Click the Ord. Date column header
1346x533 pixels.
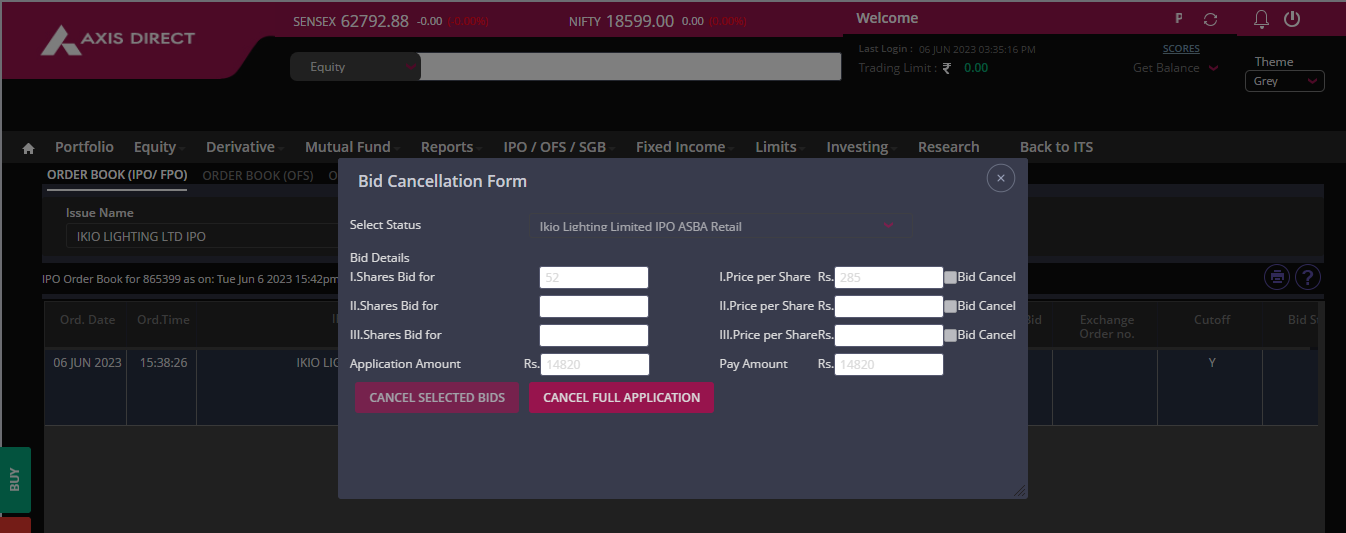pyautogui.click(x=87, y=320)
